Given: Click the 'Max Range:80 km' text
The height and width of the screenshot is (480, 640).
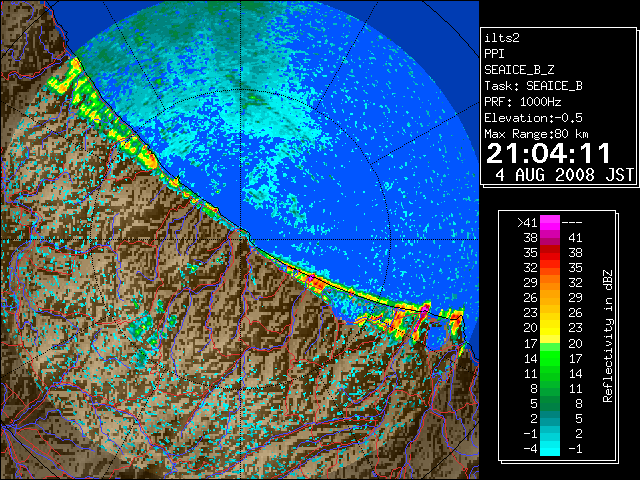Looking at the screenshot, I should point(536,134).
